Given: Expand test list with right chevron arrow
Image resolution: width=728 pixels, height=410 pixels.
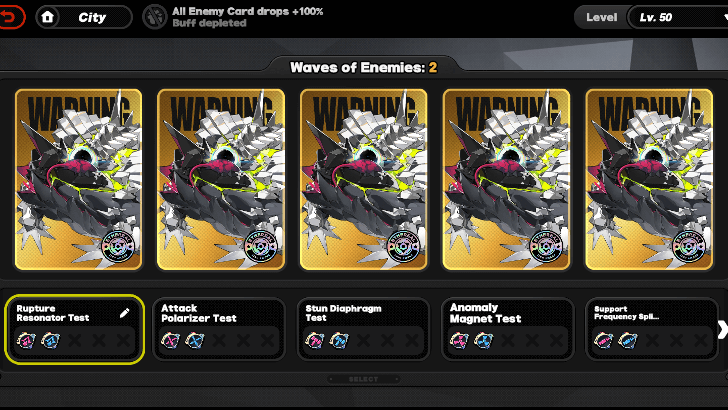Looking at the screenshot, I should coord(722,329).
